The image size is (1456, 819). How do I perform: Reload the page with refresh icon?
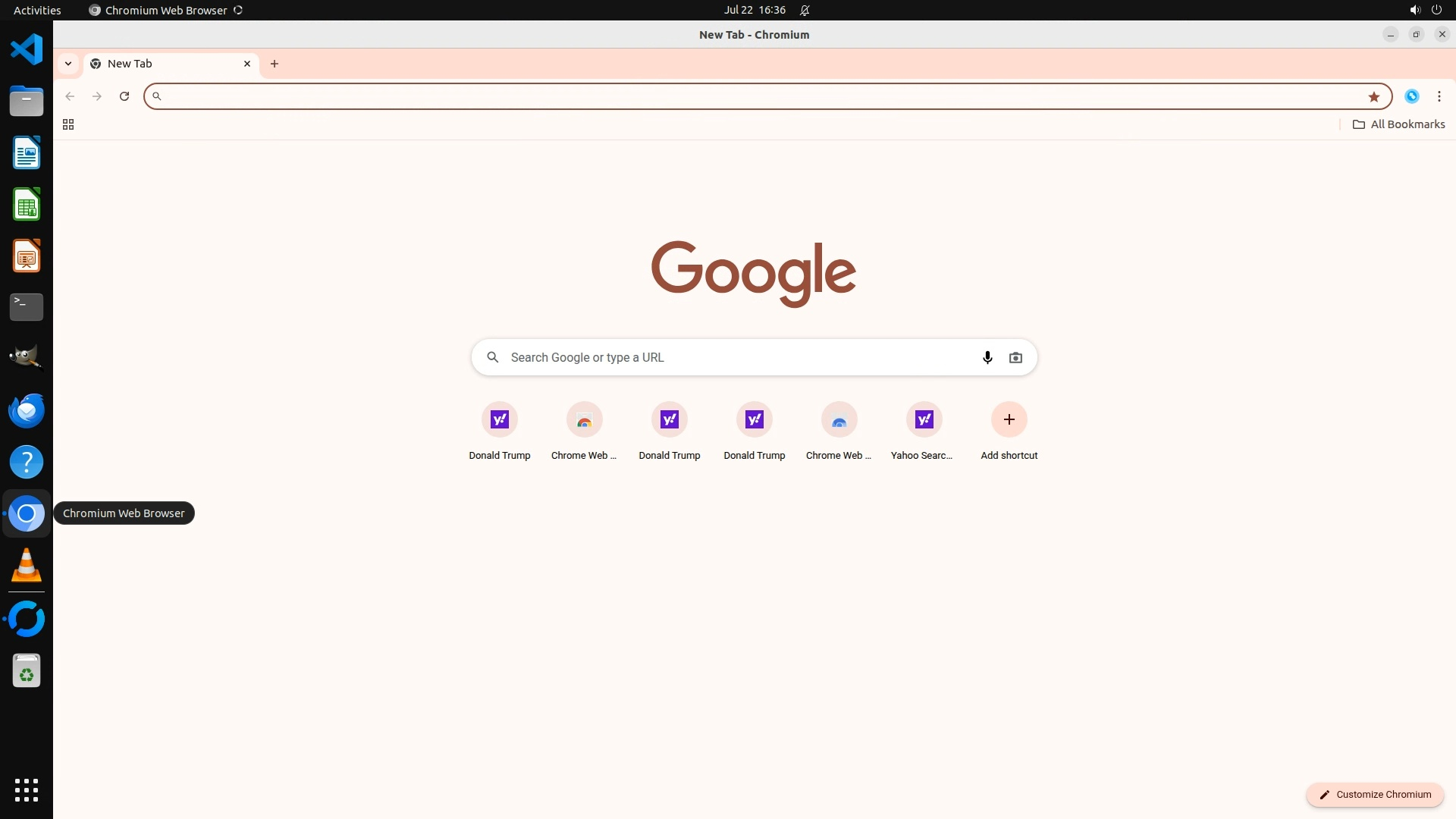[124, 96]
